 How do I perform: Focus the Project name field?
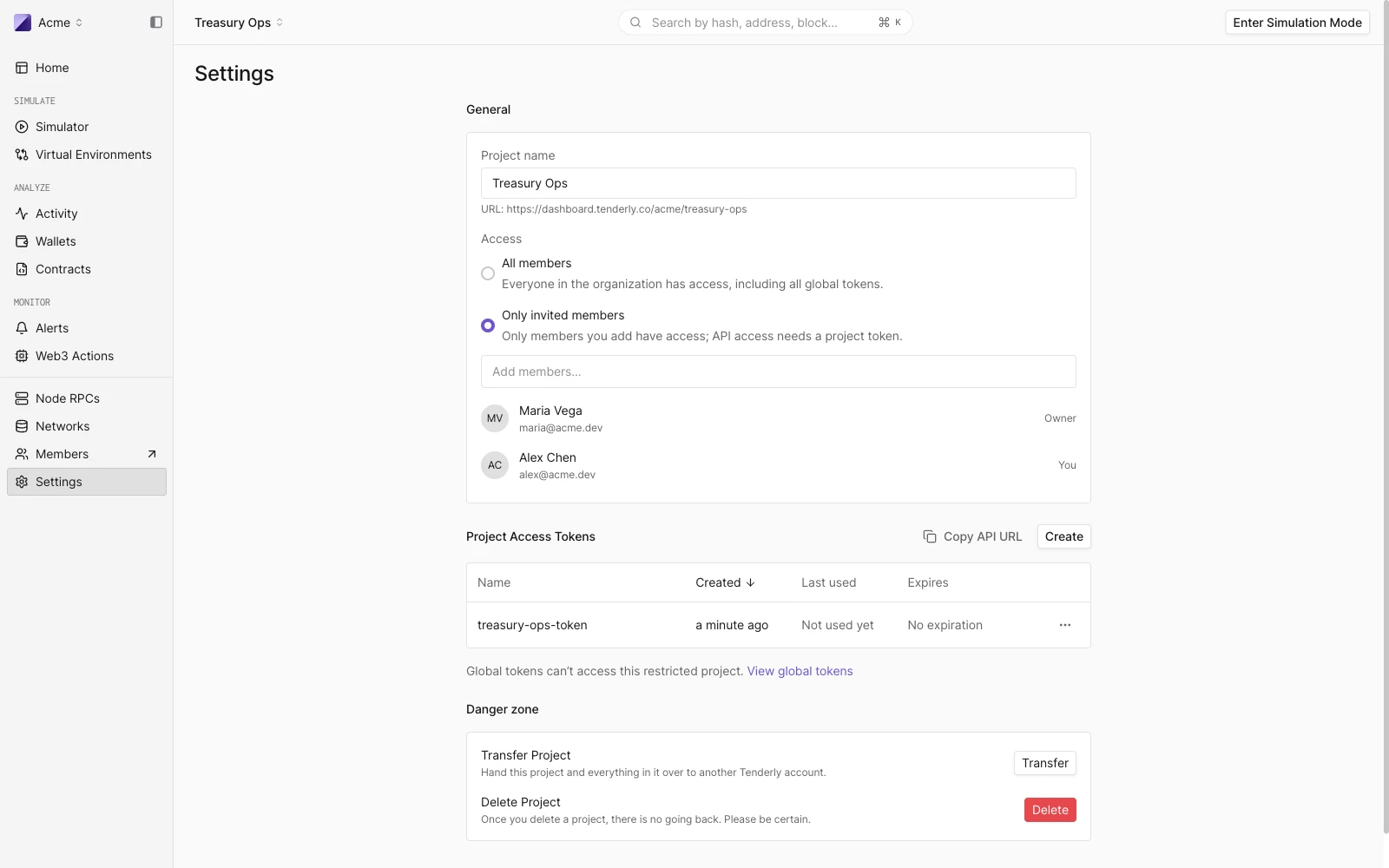coord(779,183)
